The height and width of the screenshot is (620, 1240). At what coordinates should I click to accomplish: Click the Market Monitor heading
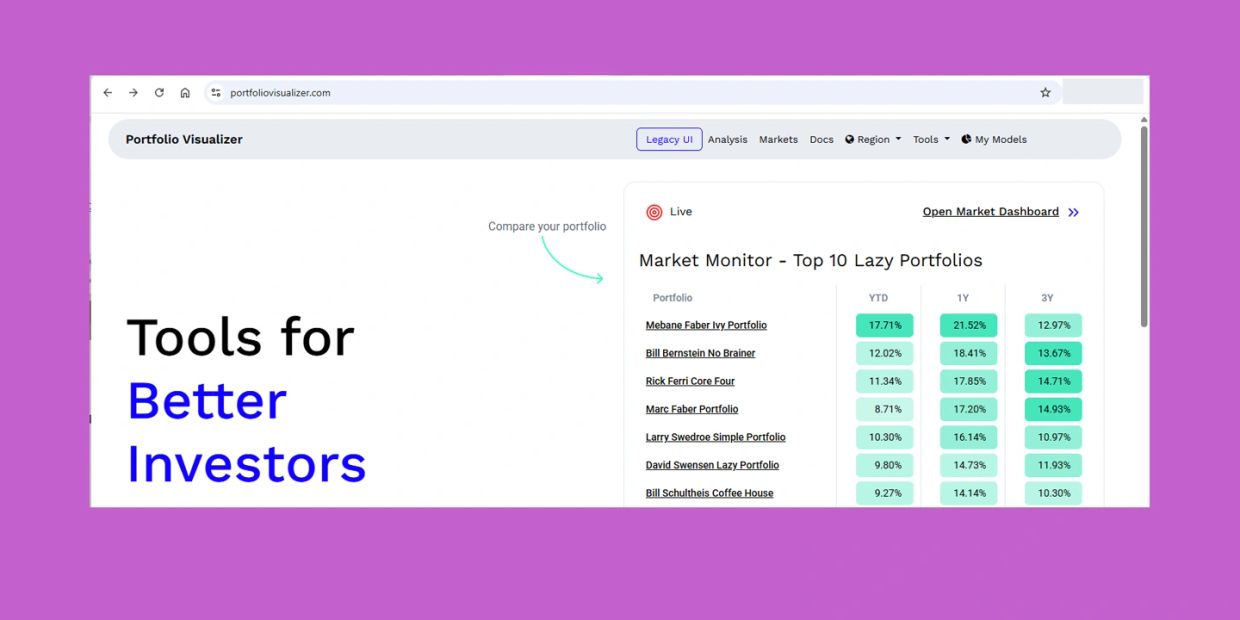pyautogui.click(x=811, y=261)
